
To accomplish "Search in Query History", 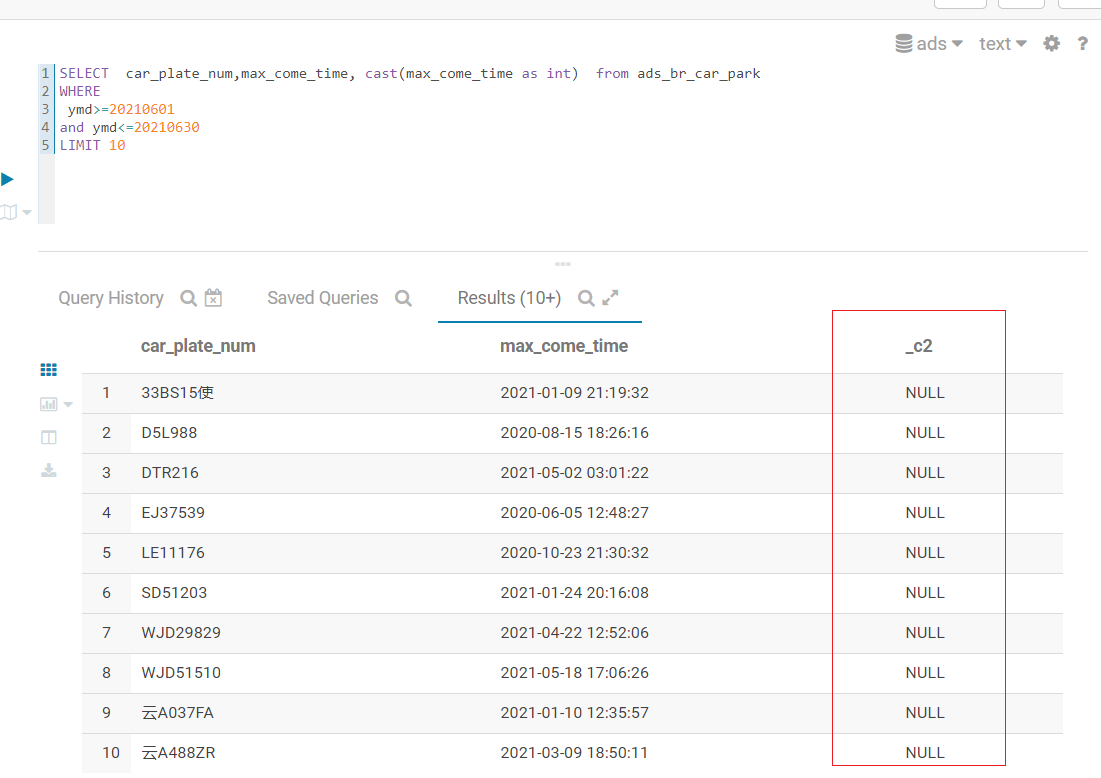I will pos(188,298).
